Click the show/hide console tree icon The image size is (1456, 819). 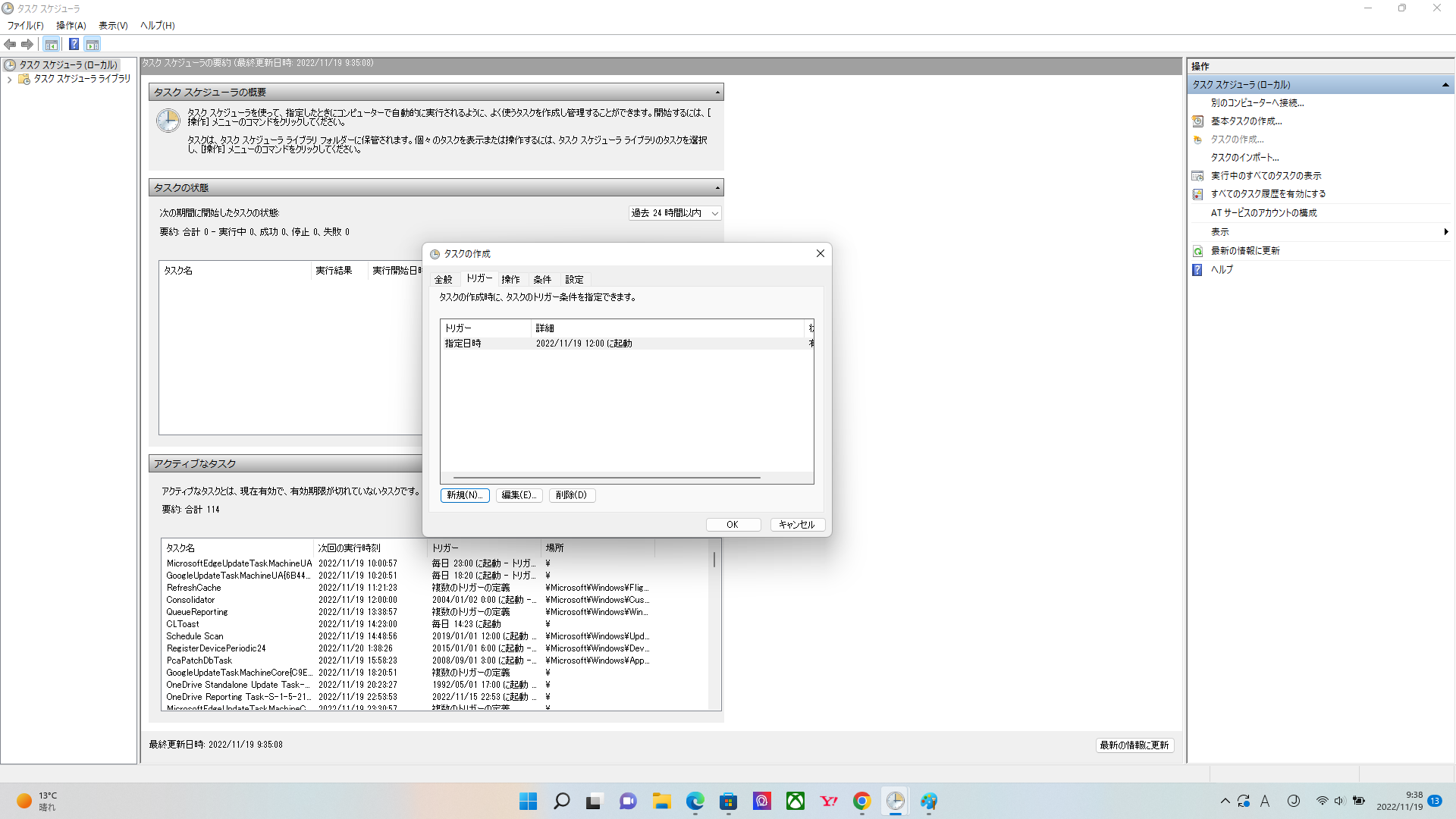[52, 44]
